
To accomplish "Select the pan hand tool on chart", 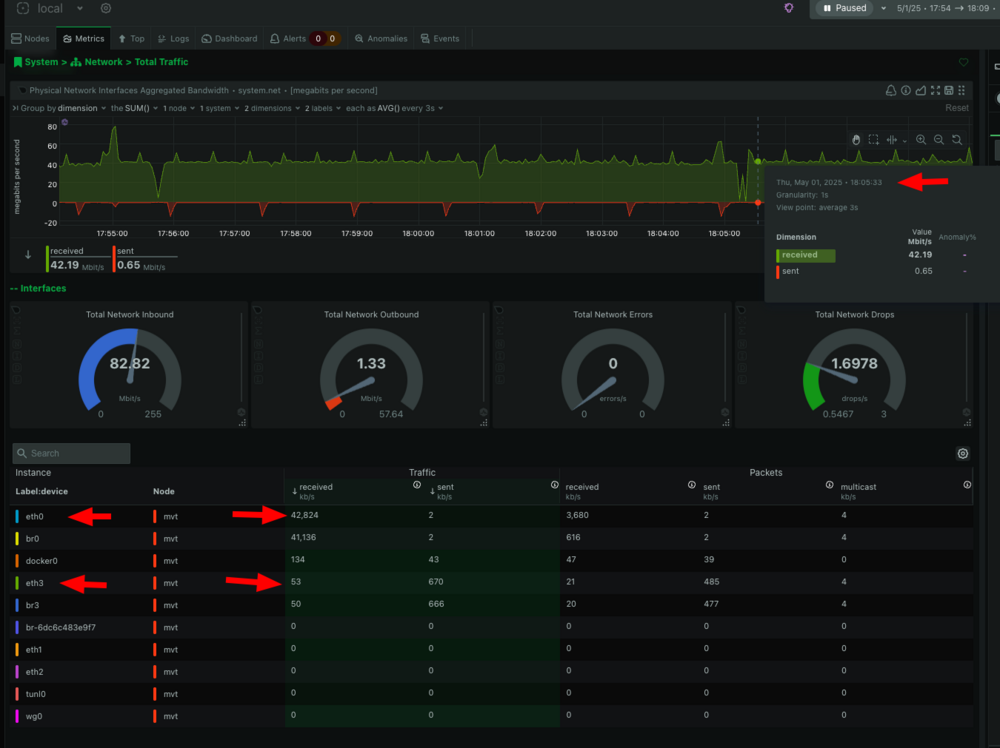I will point(856,140).
